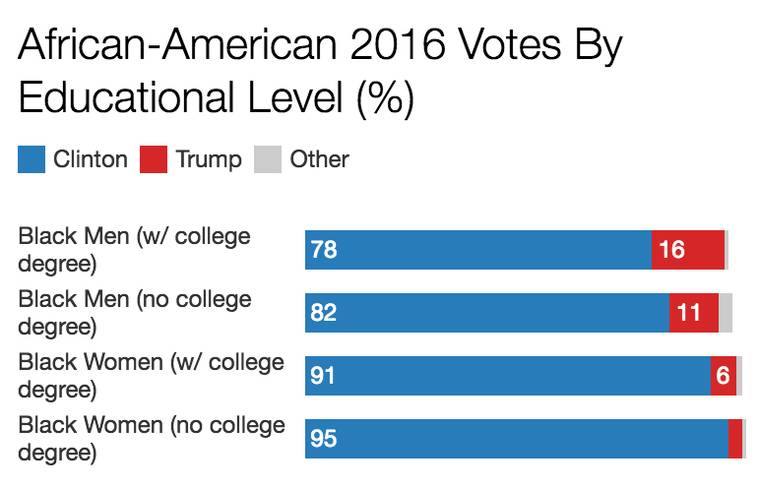760x488 pixels.
Task: Click the red 16 bar segment
Action: (x=688, y=250)
